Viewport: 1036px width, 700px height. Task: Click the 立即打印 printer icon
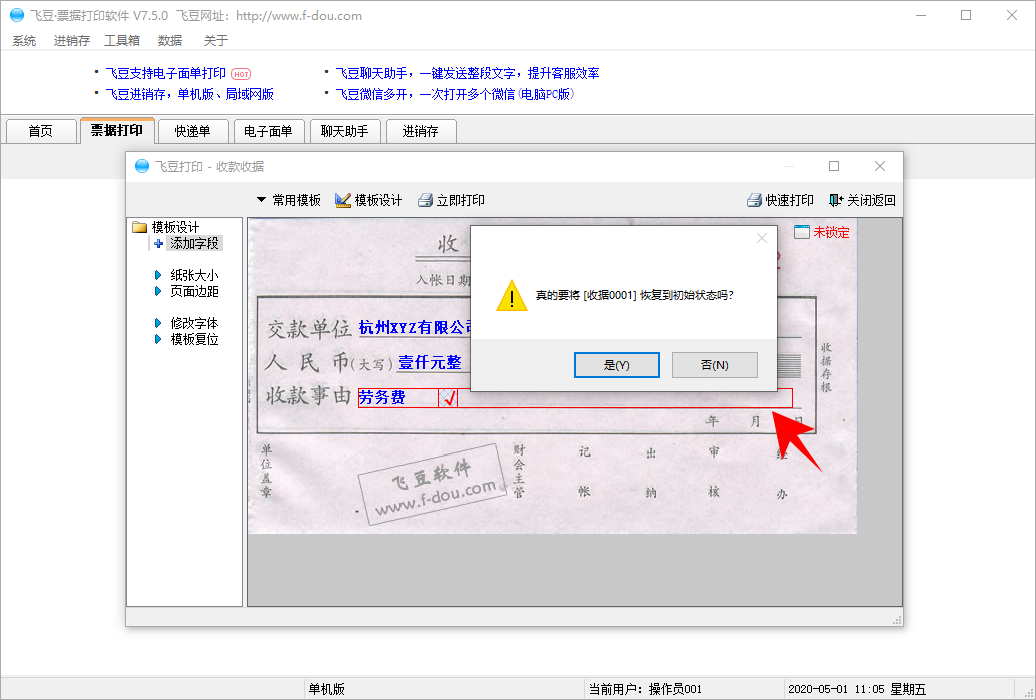coord(425,200)
